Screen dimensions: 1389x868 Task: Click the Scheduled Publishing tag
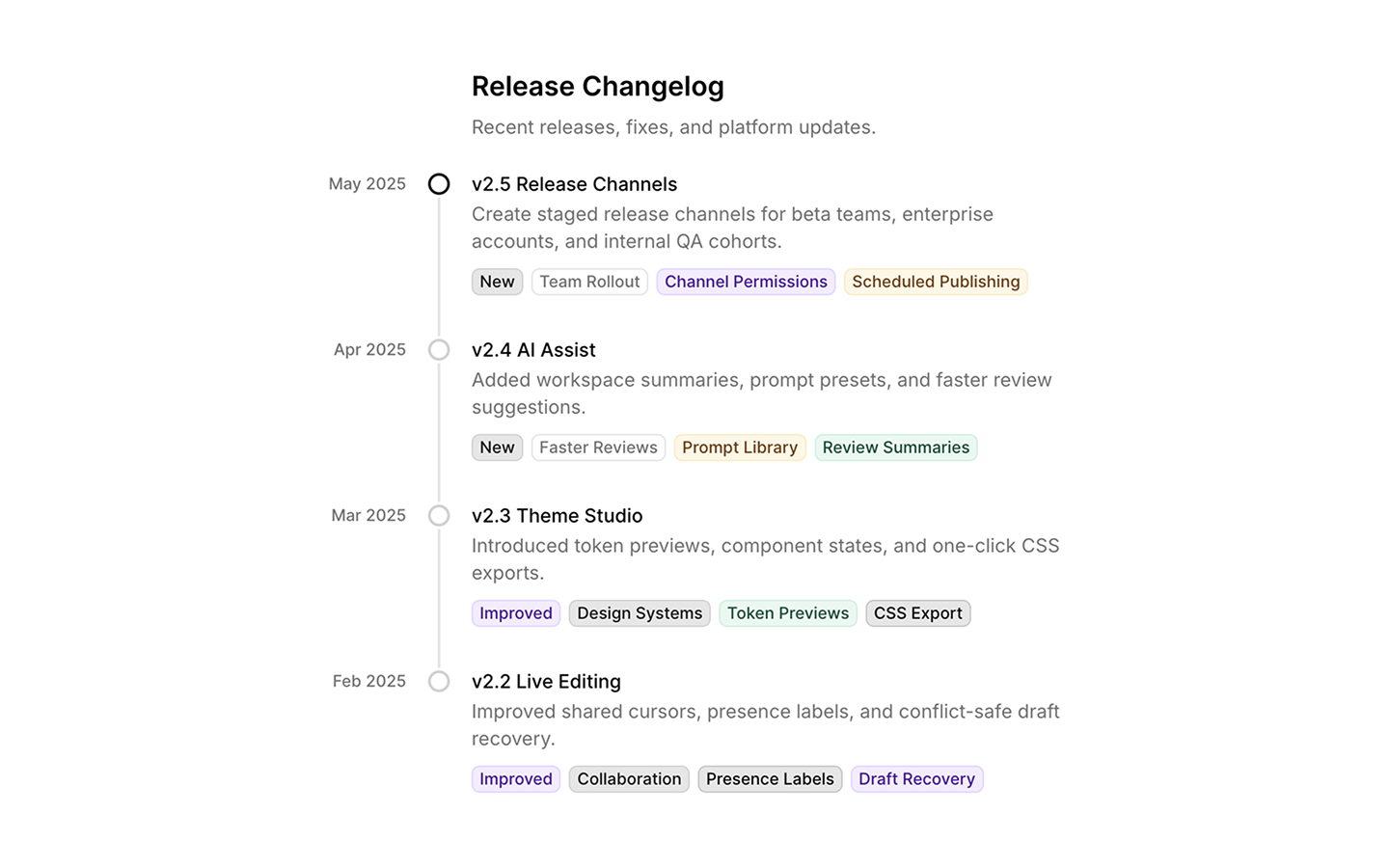[936, 282]
